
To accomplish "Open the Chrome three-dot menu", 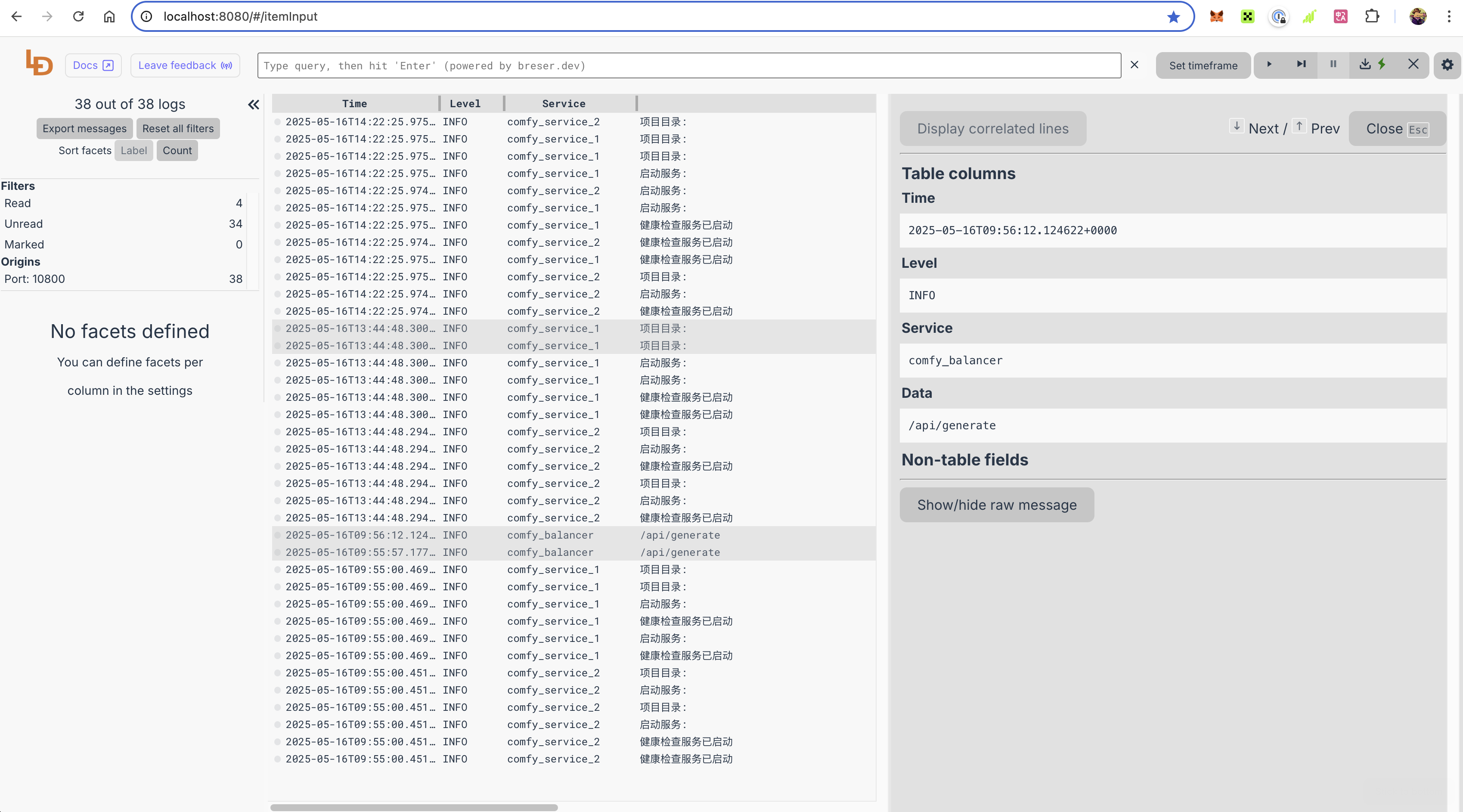I will pyautogui.click(x=1449, y=16).
